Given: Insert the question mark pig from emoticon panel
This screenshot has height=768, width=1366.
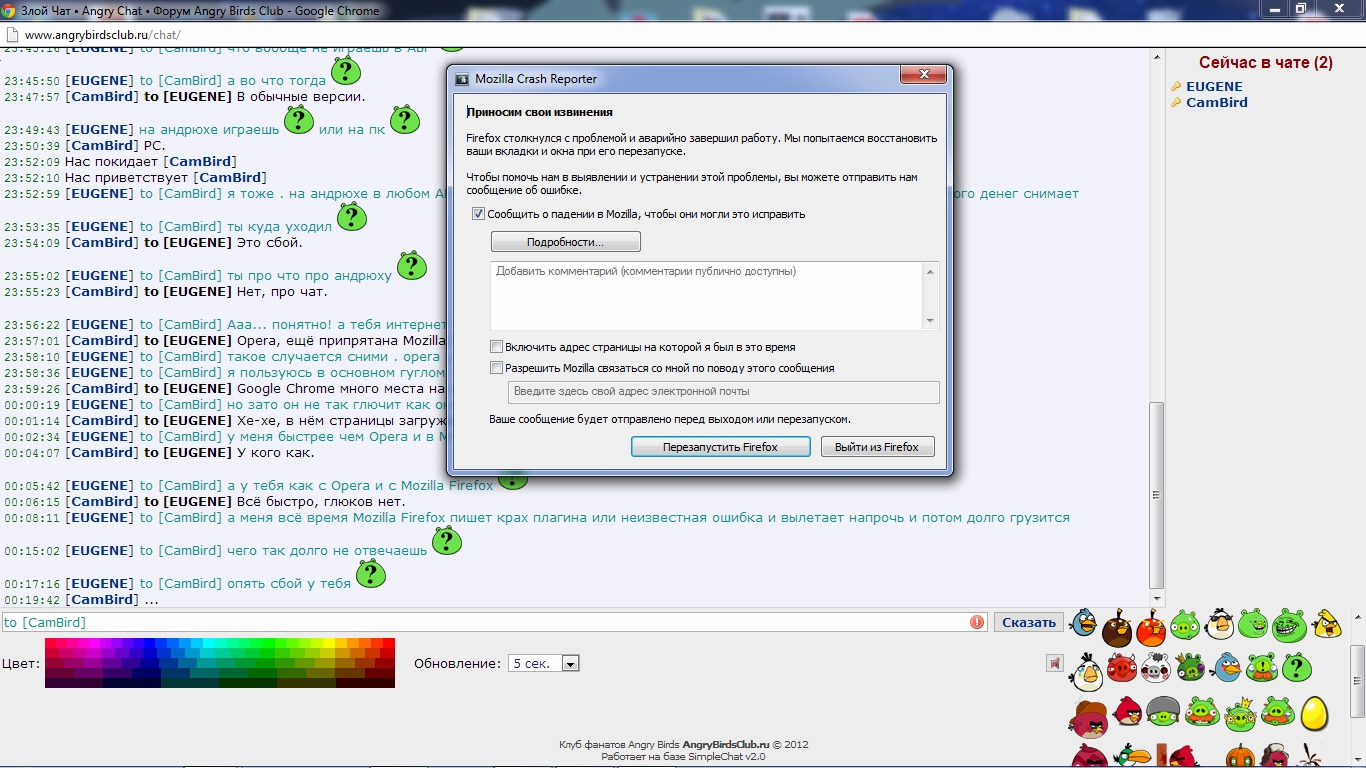Looking at the screenshot, I should point(1297,667).
